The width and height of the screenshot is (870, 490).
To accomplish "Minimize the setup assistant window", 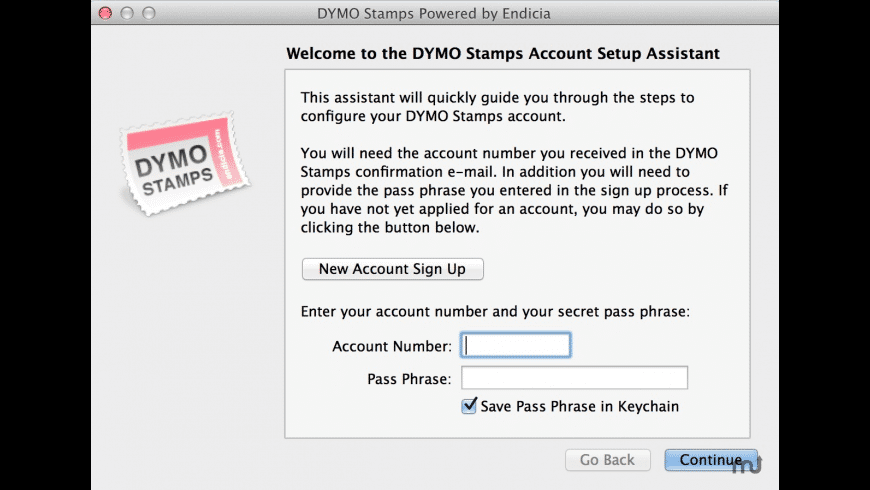I will point(127,13).
